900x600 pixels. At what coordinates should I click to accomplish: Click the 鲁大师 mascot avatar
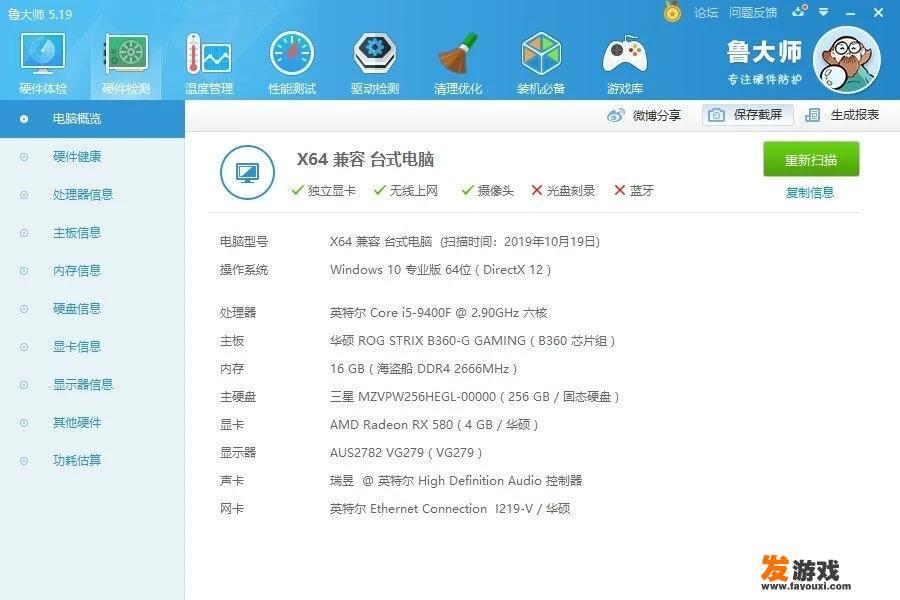pyautogui.click(x=847, y=61)
